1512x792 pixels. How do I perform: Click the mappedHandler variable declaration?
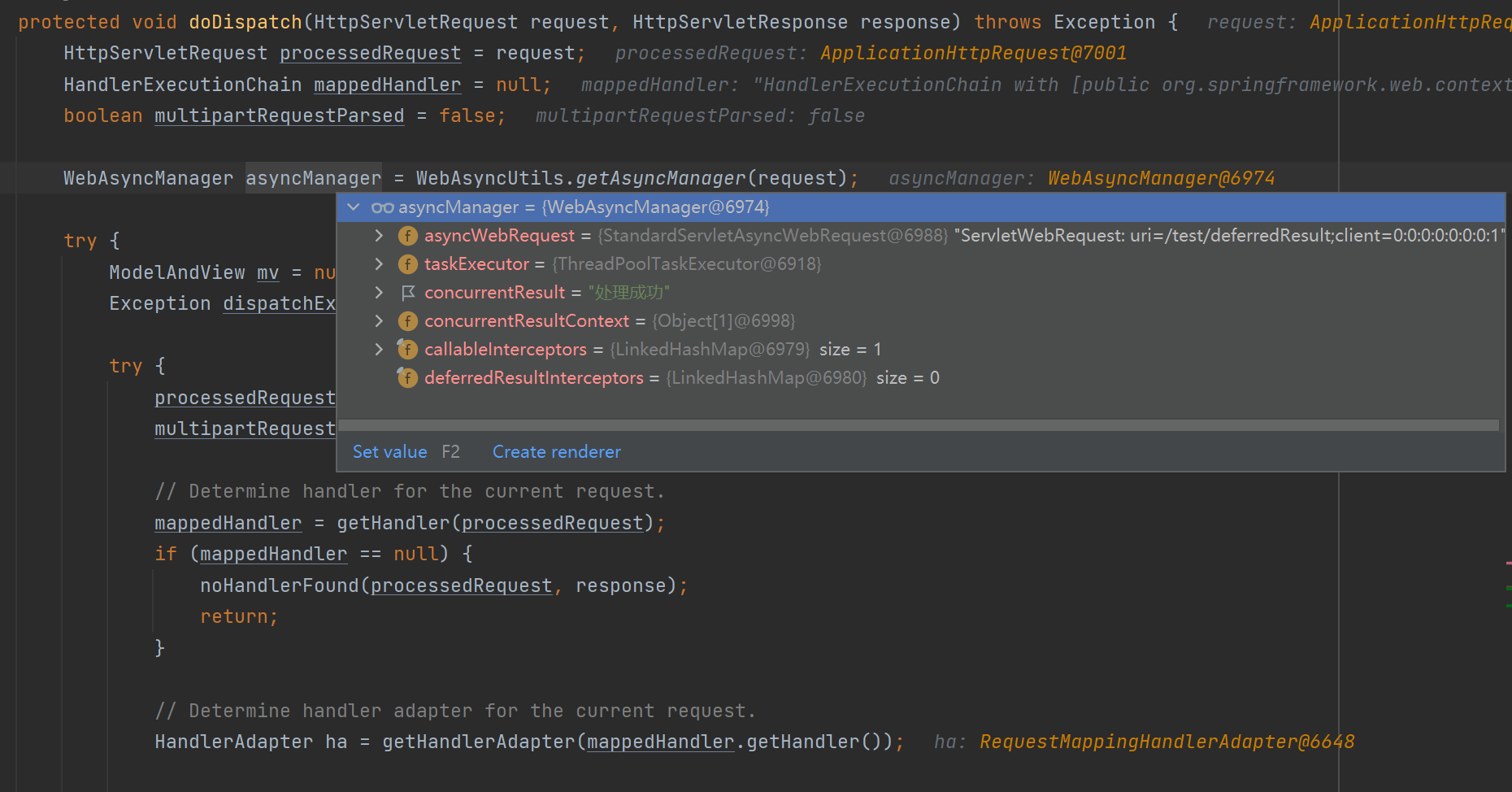[x=387, y=85]
